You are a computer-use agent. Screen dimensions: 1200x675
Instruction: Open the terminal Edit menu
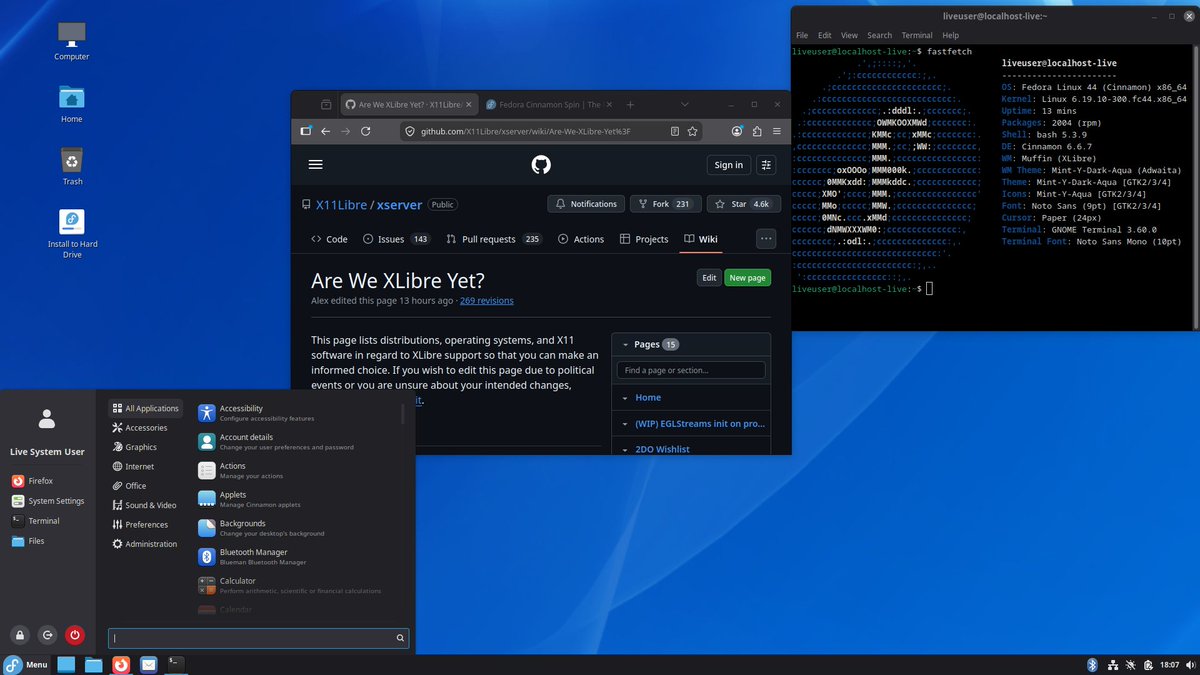(825, 35)
